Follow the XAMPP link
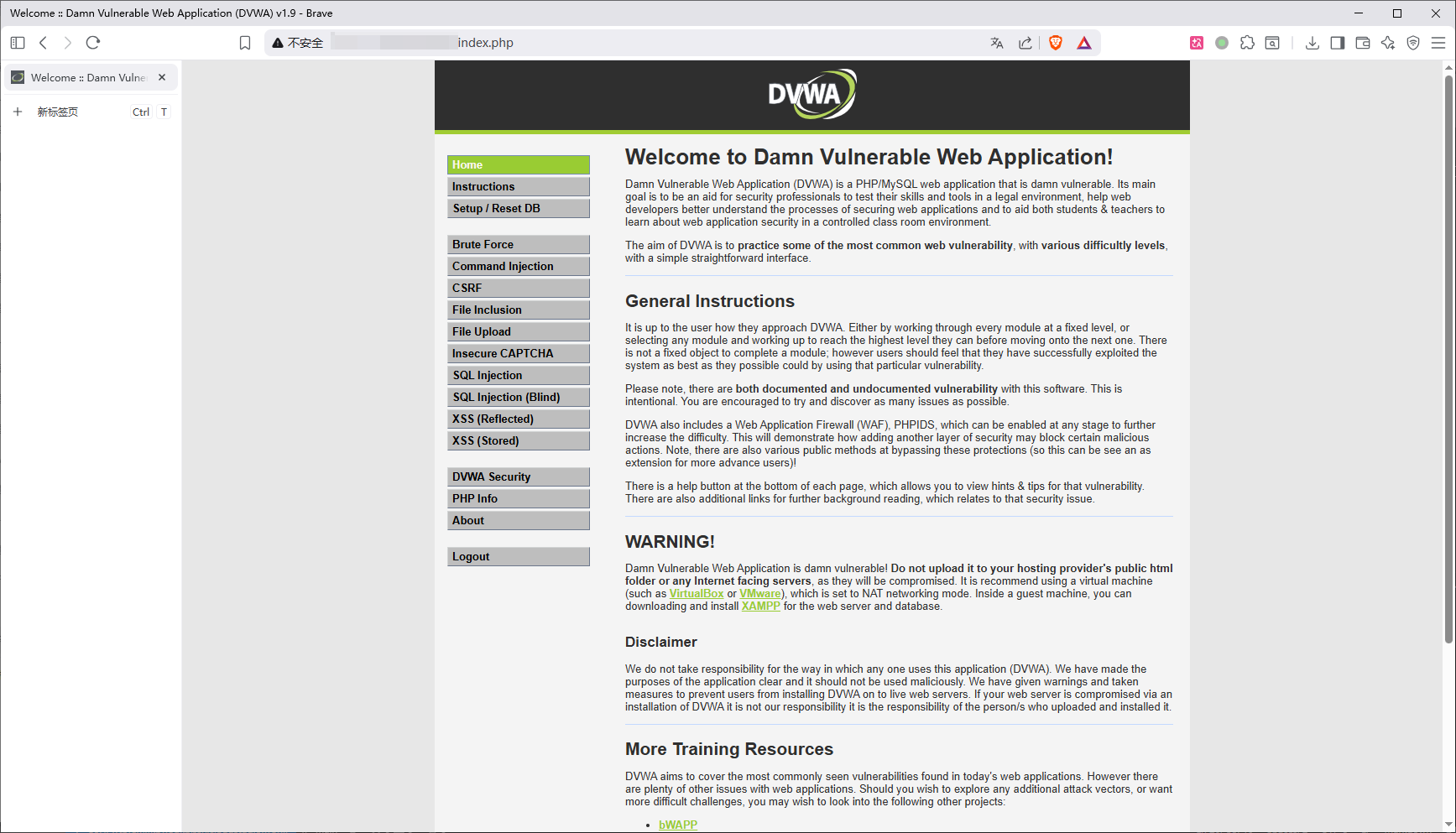 point(761,607)
